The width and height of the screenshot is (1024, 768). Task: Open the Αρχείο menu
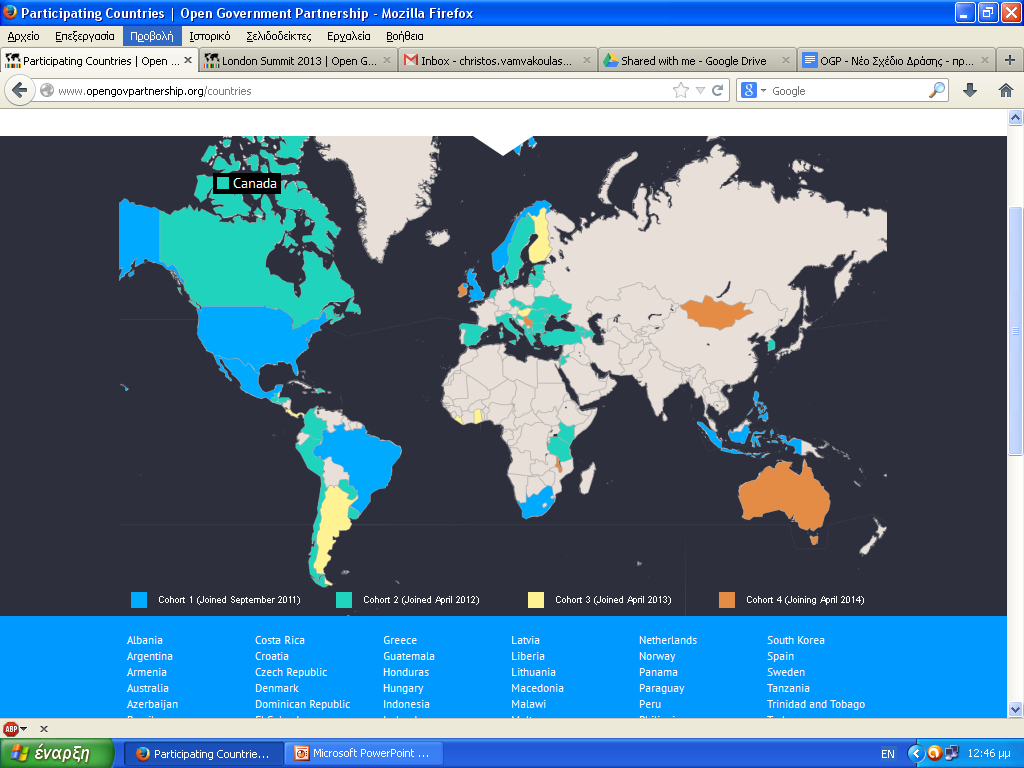(24, 36)
